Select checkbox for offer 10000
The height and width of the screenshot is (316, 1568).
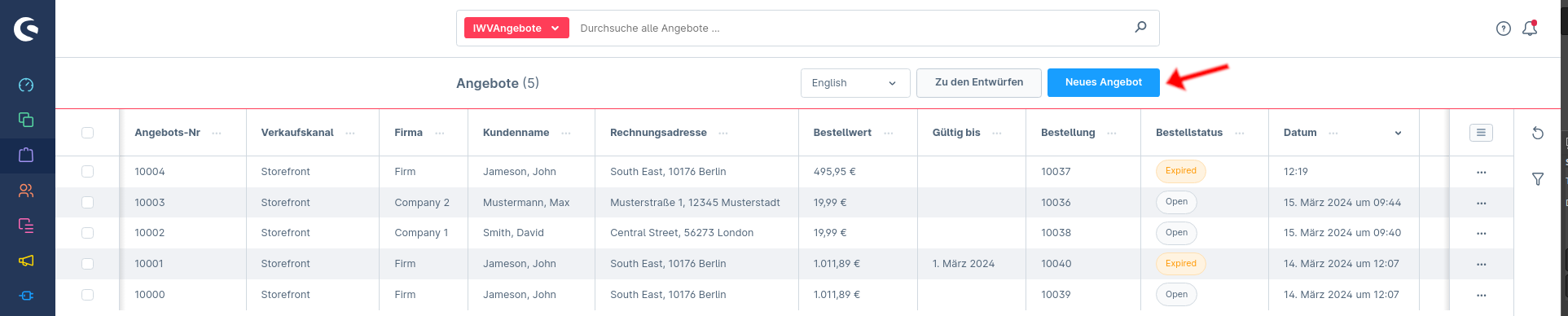point(87,295)
